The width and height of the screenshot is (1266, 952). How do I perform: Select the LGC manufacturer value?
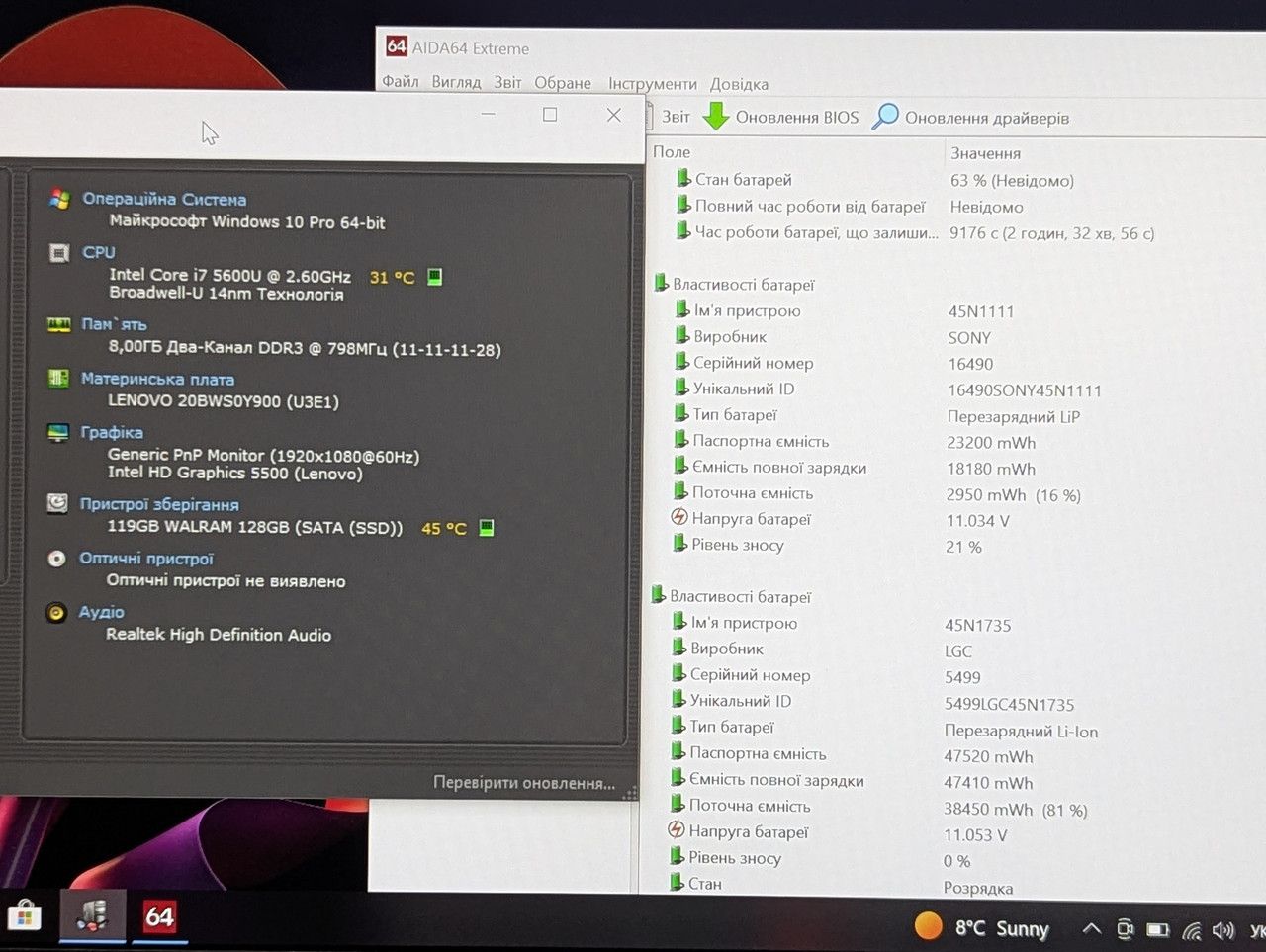click(x=958, y=651)
